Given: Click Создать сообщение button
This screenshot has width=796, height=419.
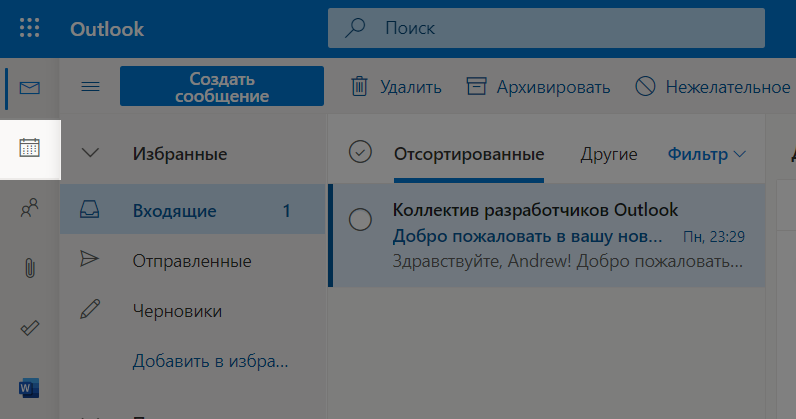Looking at the screenshot, I should tap(222, 86).
